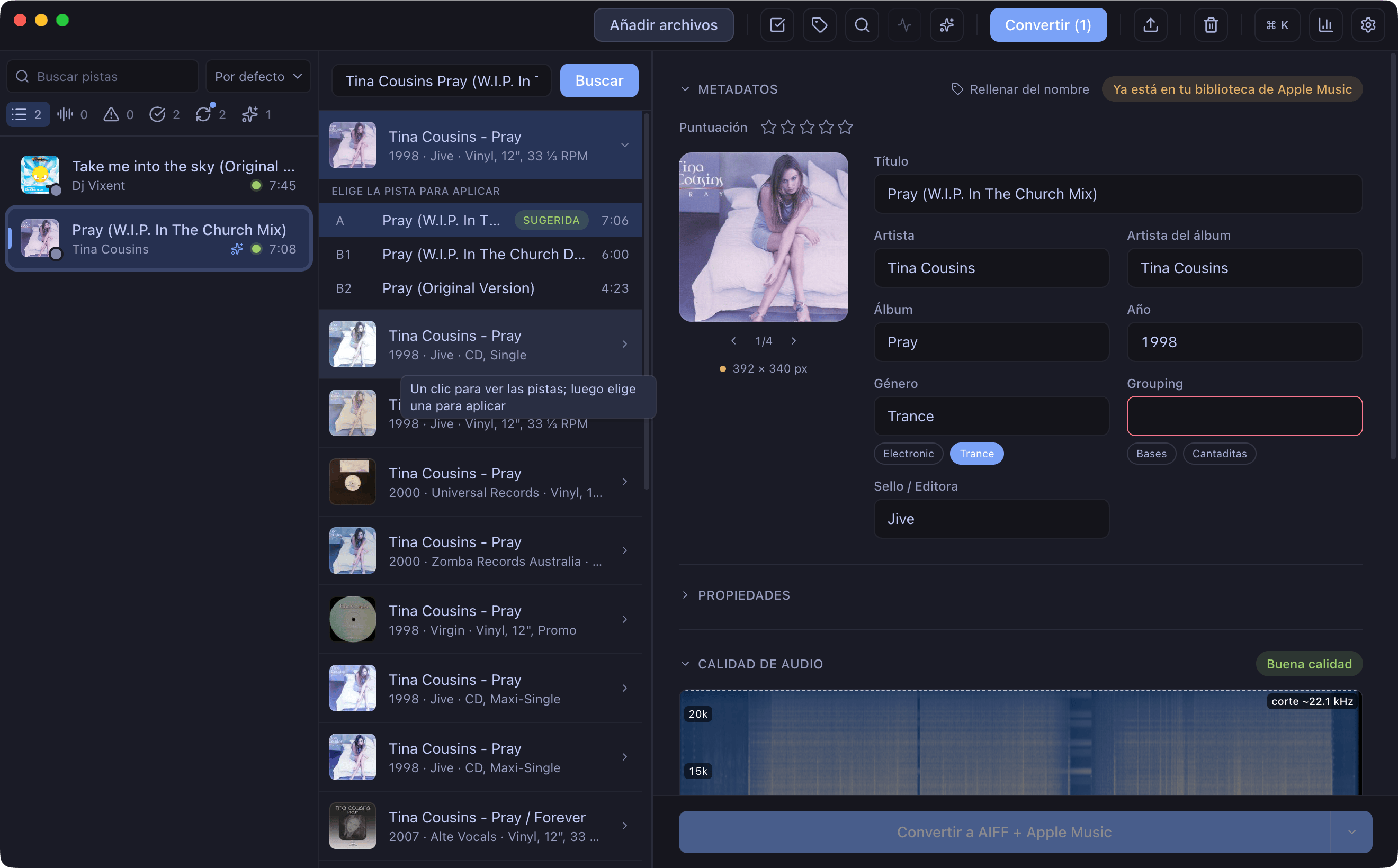Toggle the Trance genre chip
The height and width of the screenshot is (868, 1398).
pos(976,454)
